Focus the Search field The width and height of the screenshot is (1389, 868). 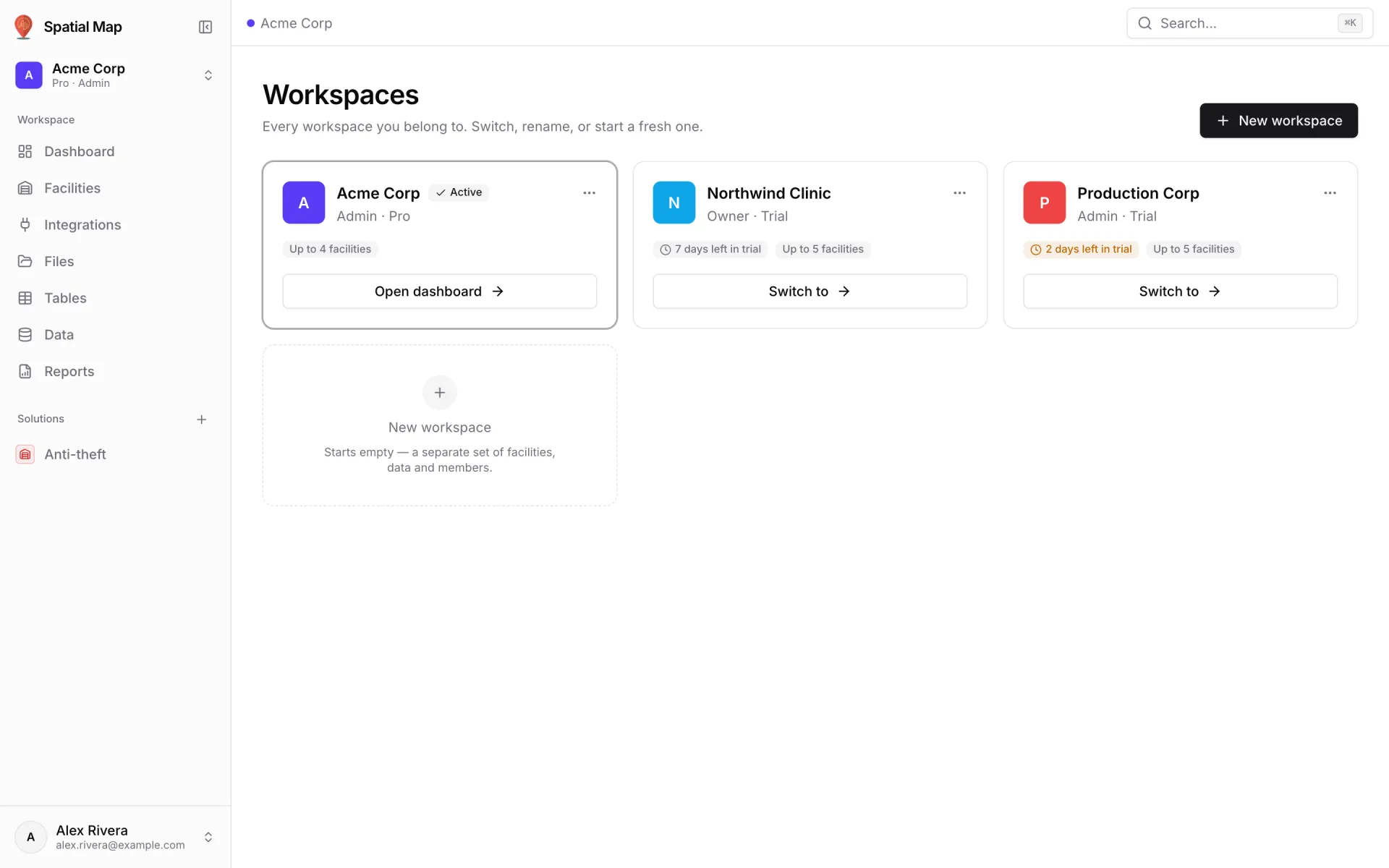[x=1249, y=23]
